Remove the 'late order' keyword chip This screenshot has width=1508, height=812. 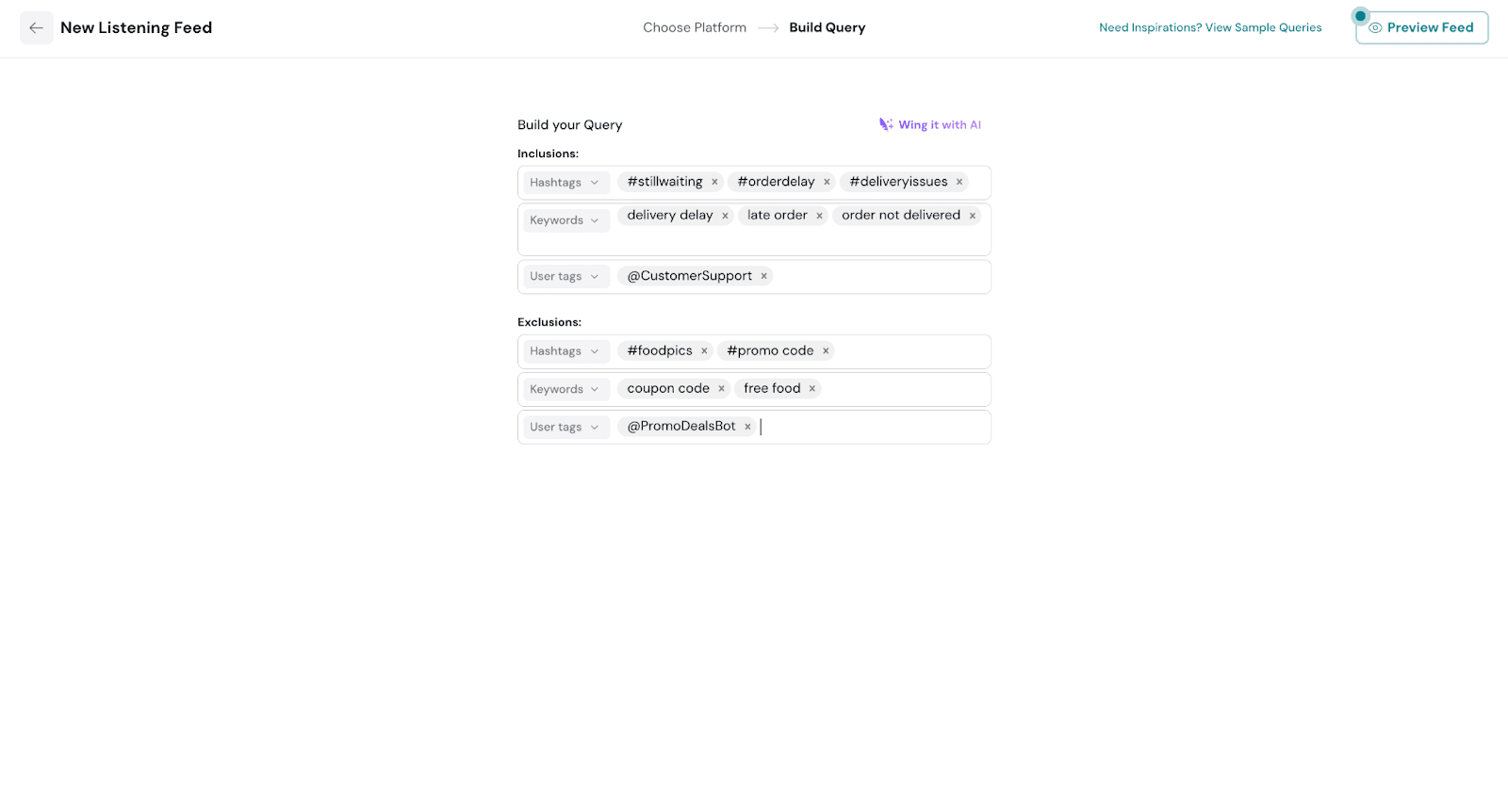coord(819,216)
